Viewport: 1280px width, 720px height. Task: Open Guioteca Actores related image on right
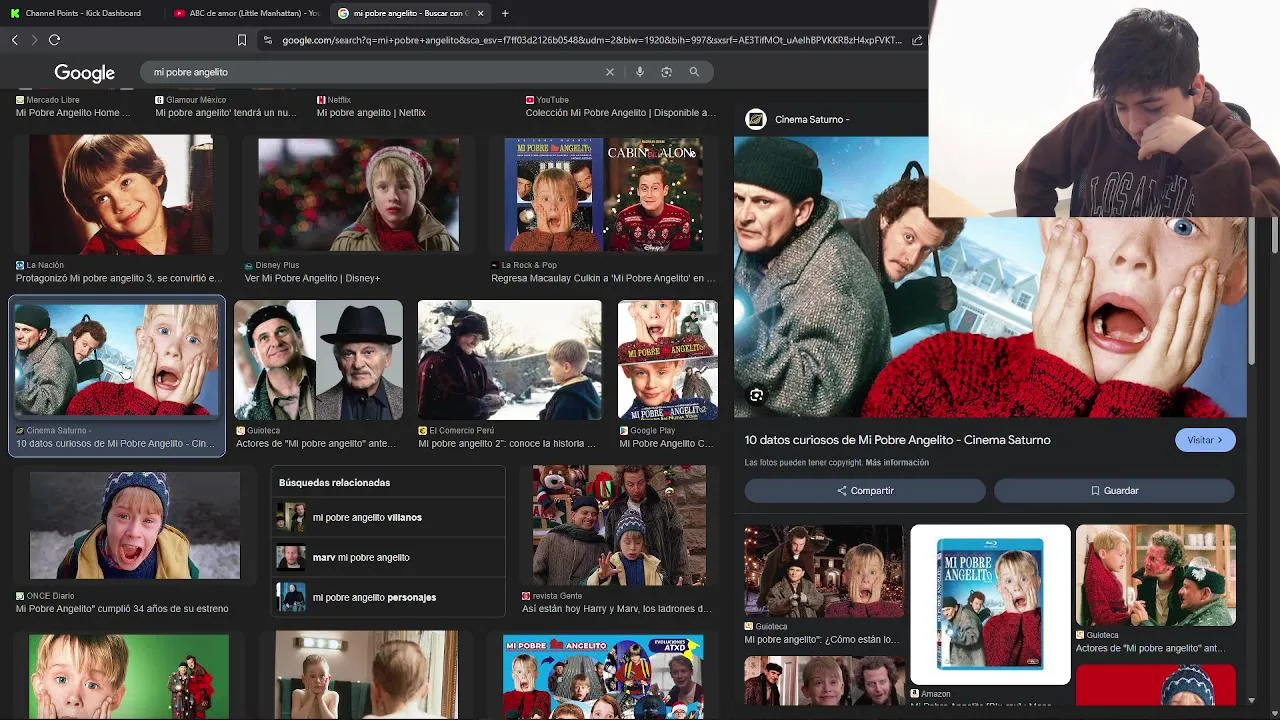pos(1155,576)
